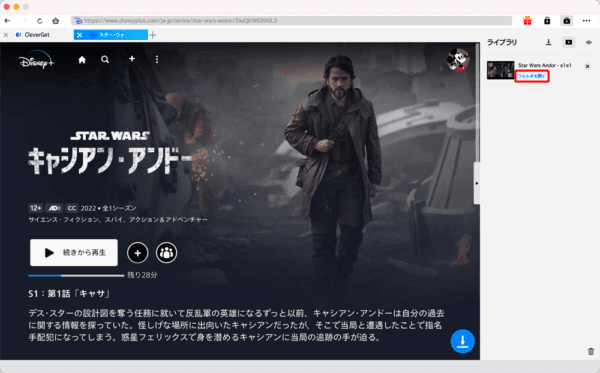Click the URL address bar
The height and width of the screenshot is (373, 600).
coord(292,21)
